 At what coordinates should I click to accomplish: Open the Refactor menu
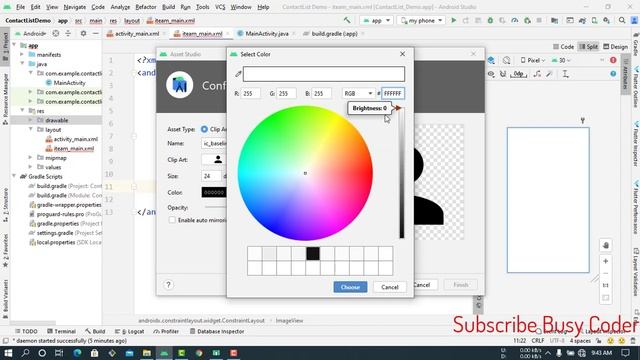pos(146,7)
